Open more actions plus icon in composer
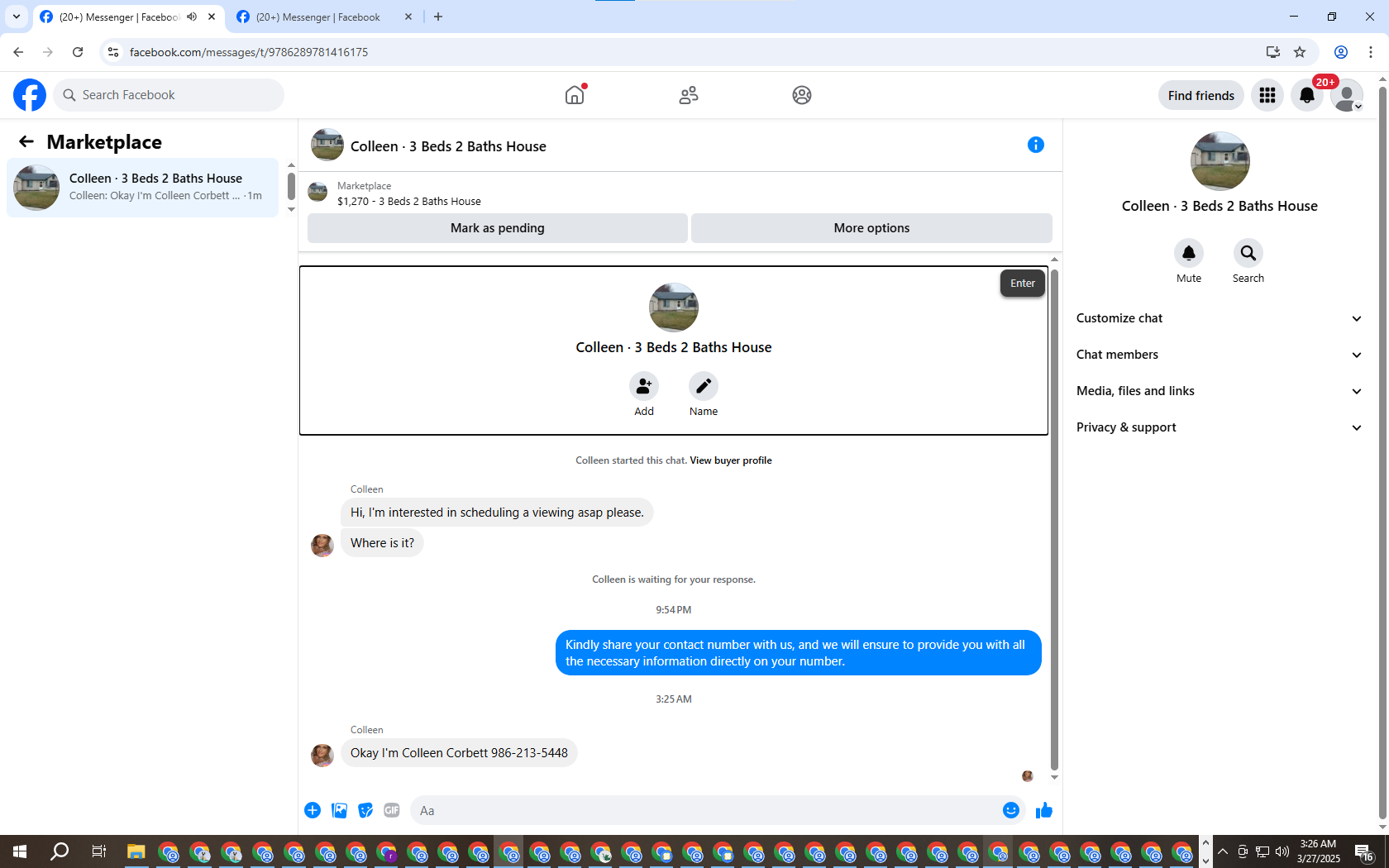The image size is (1389, 868). pos(313,810)
